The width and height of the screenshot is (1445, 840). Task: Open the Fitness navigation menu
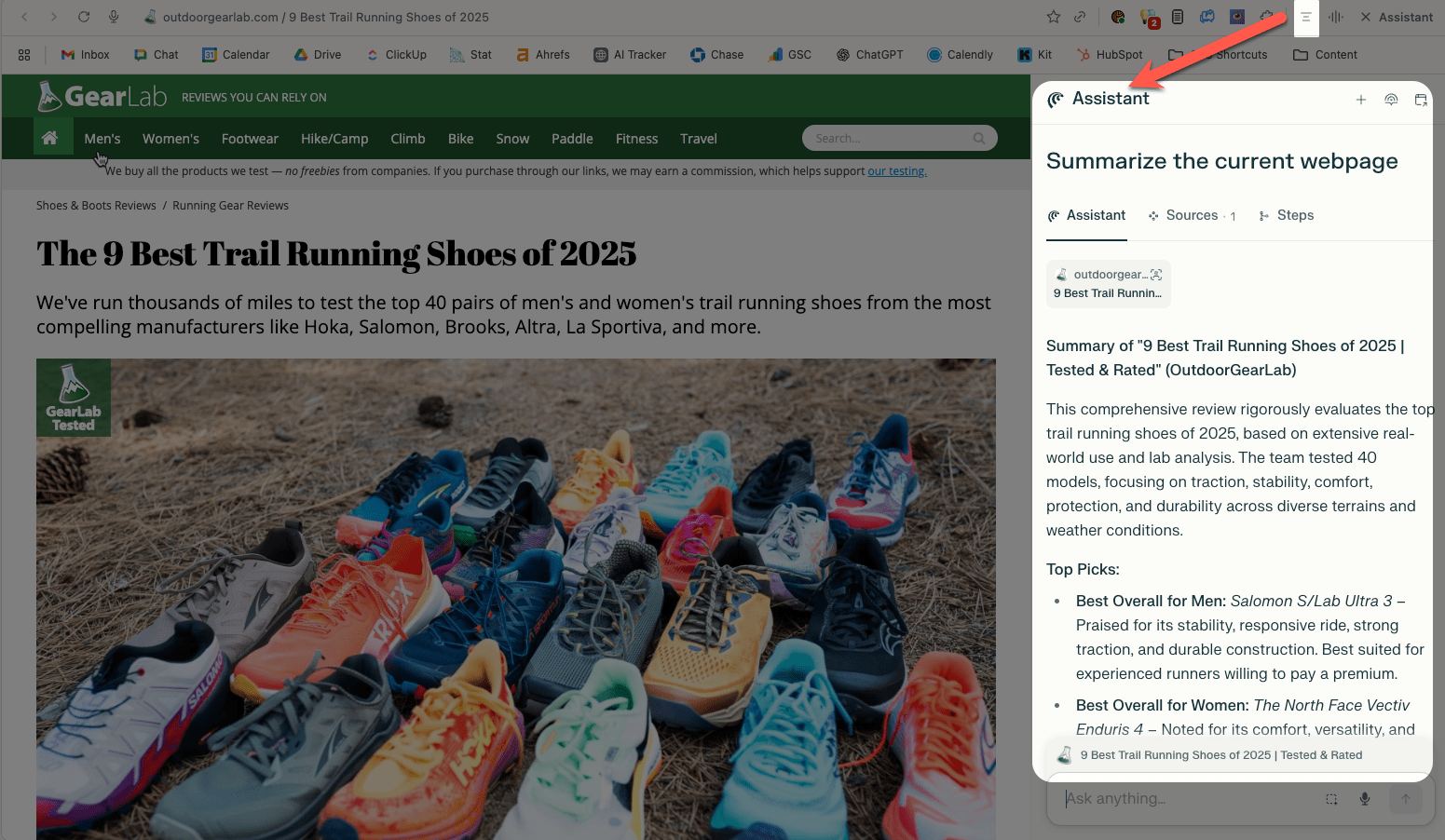[x=636, y=139]
